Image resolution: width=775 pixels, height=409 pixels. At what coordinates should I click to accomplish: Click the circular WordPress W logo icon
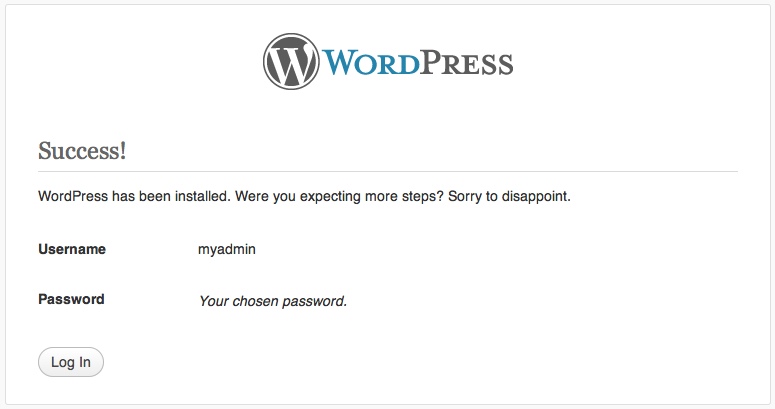pos(291,61)
